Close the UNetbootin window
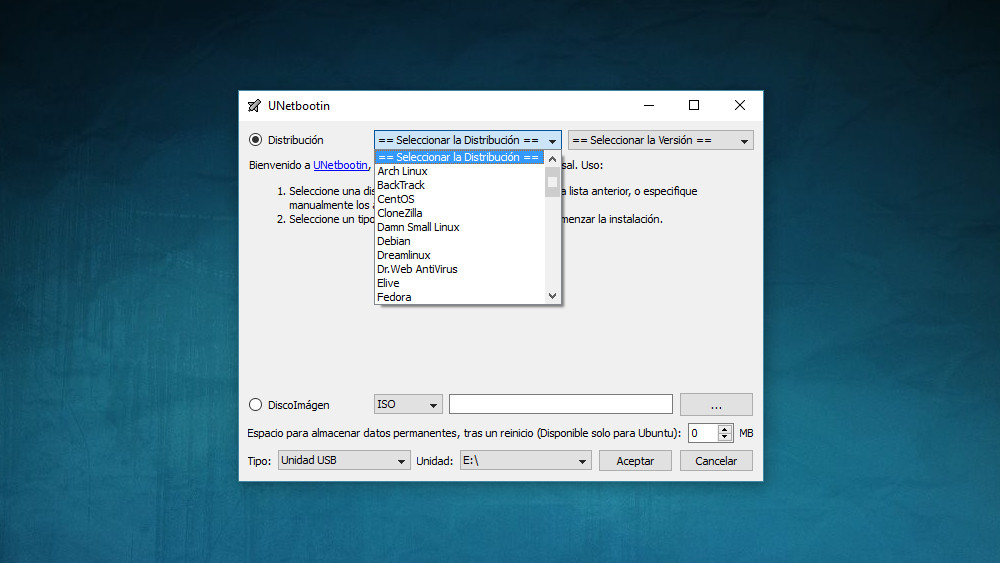The width and height of the screenshot is (1000, 563). point(740,105)
